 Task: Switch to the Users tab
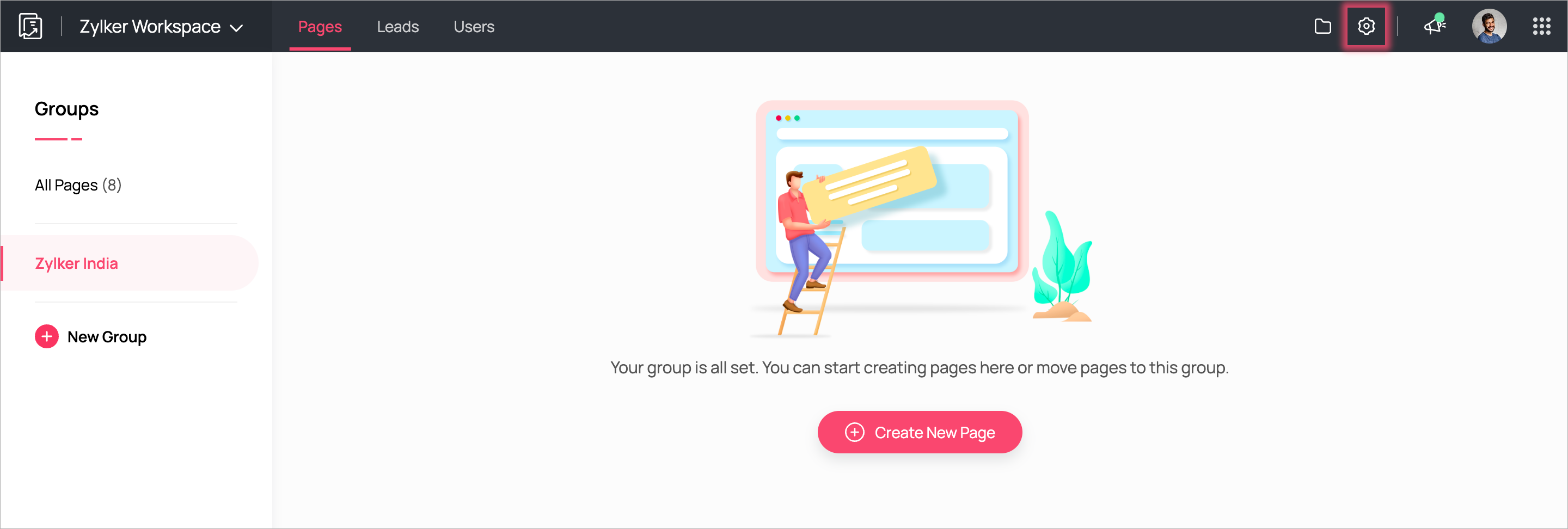coord(474,27)
